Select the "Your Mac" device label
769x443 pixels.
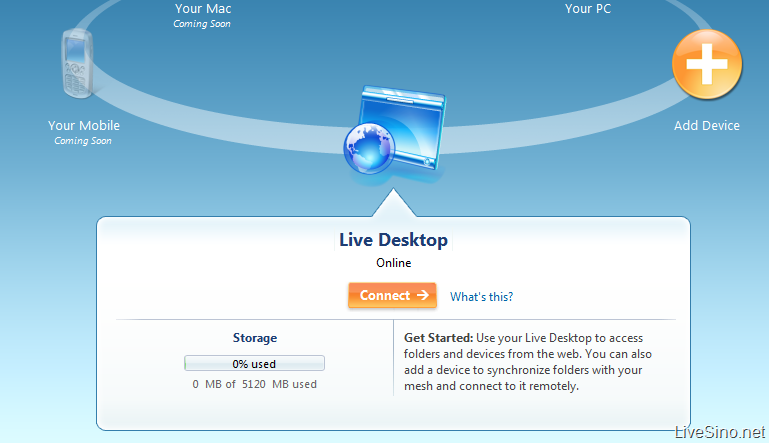[x=203, y=9]
